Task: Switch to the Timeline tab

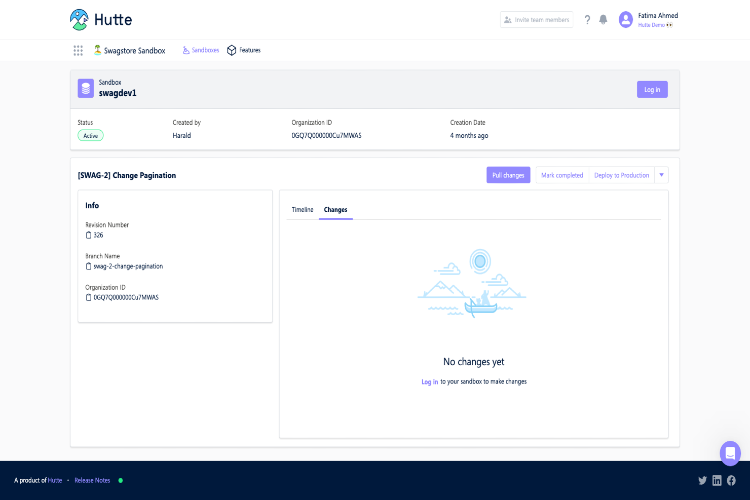Action: click(x=302, y=210)
